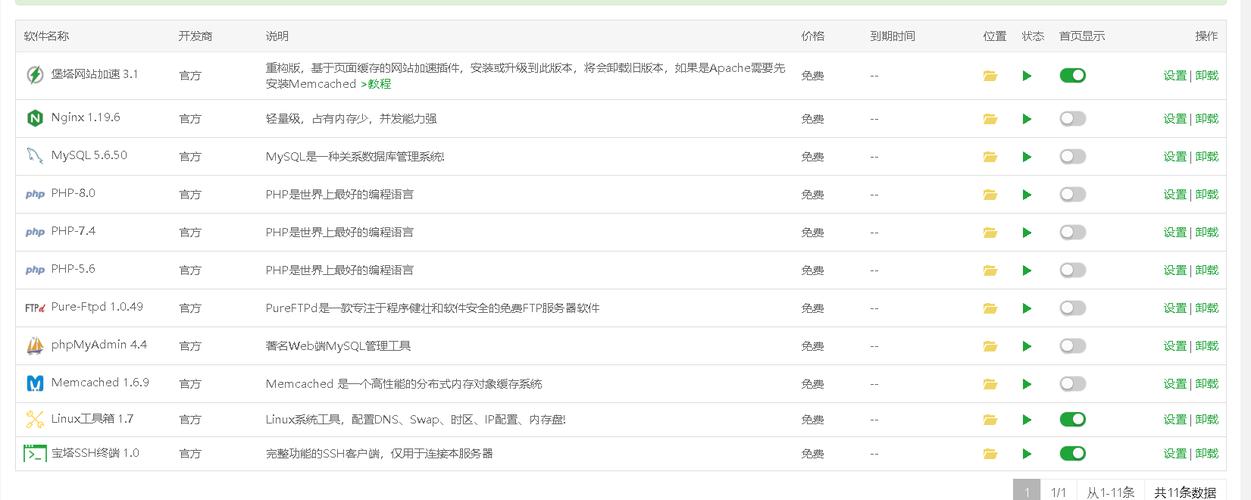
Task: Disable homepage display for 堡塔网站加速 3.1
Action: tap(1073, 75)
